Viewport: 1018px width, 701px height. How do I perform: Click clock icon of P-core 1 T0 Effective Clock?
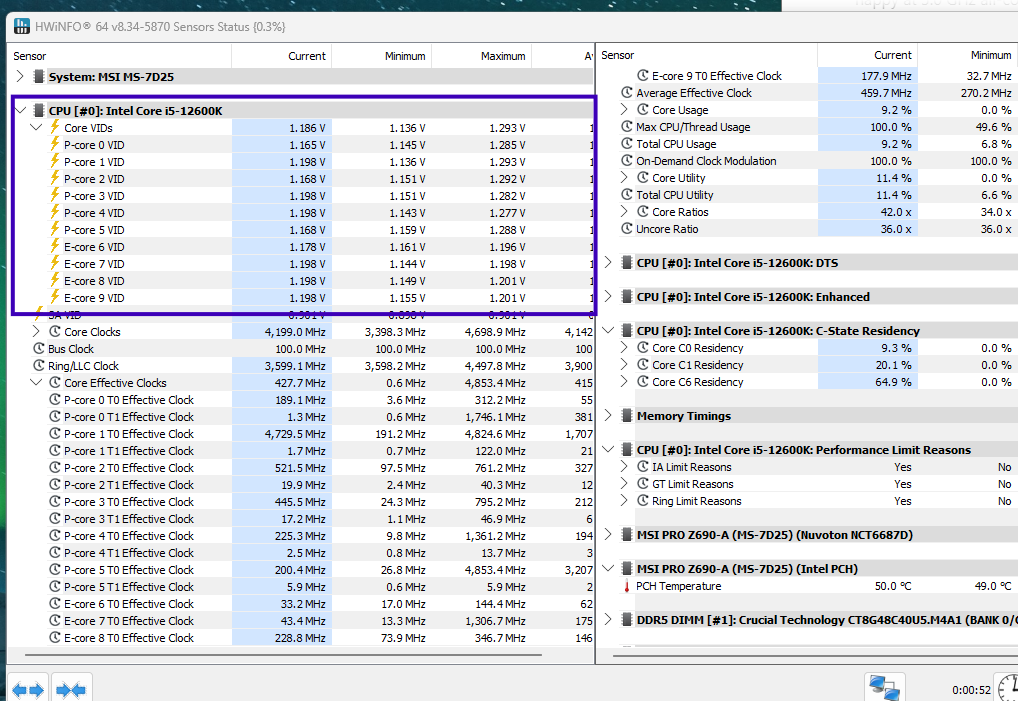click(55, 434)
